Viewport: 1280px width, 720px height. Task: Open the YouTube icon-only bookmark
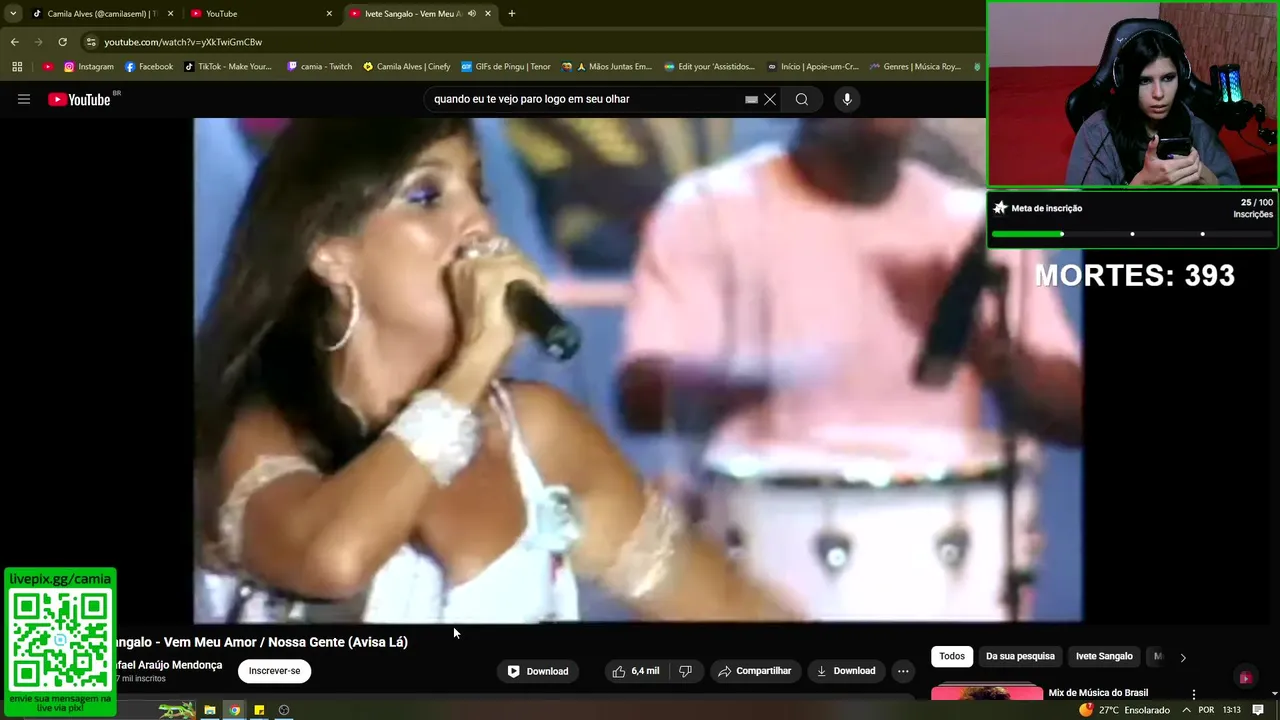point(47,67)
